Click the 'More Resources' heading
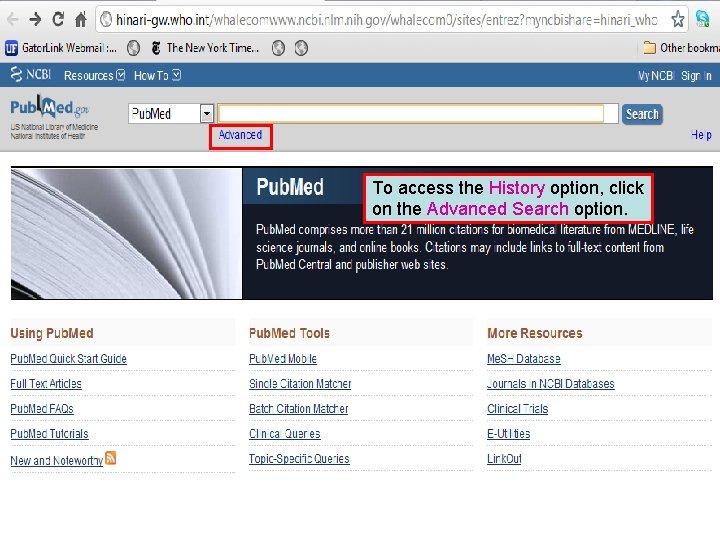Screen dimensions: 720x540 [534, 333]
